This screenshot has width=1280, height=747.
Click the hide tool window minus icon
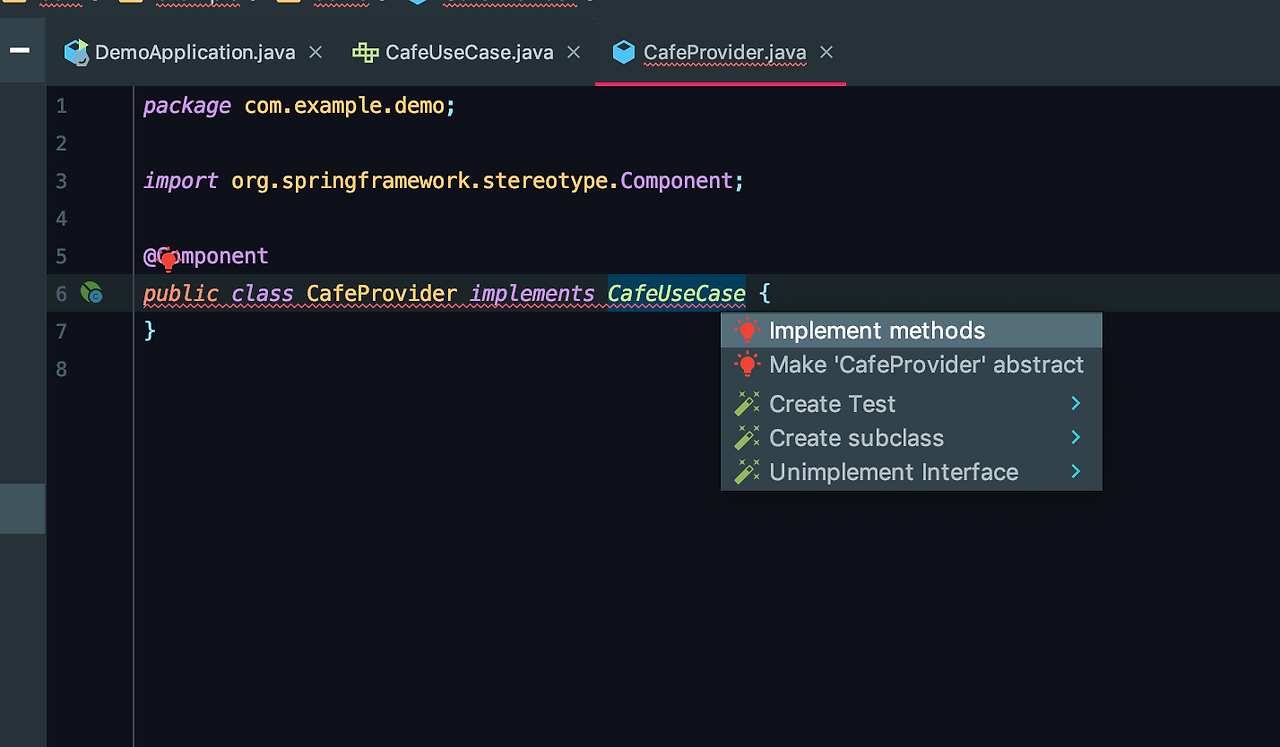[19, 50]
